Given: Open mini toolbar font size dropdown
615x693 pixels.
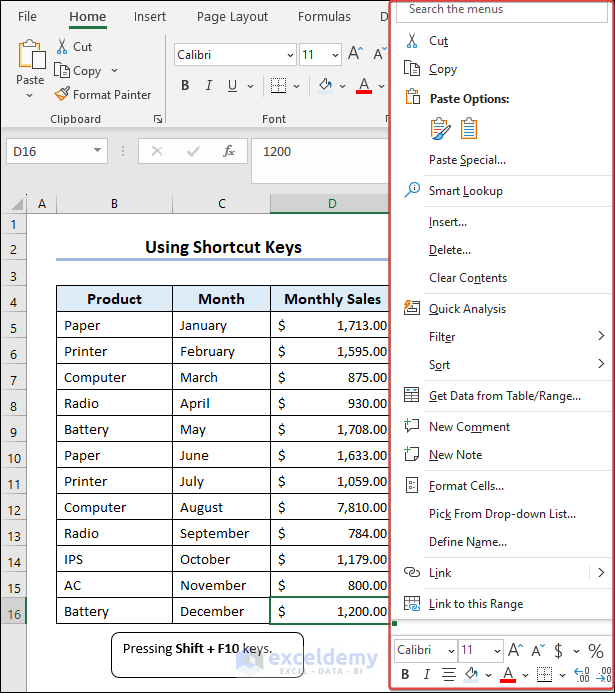Looking at the screenshot, I should pyautogui.click(x=497, y=651).
